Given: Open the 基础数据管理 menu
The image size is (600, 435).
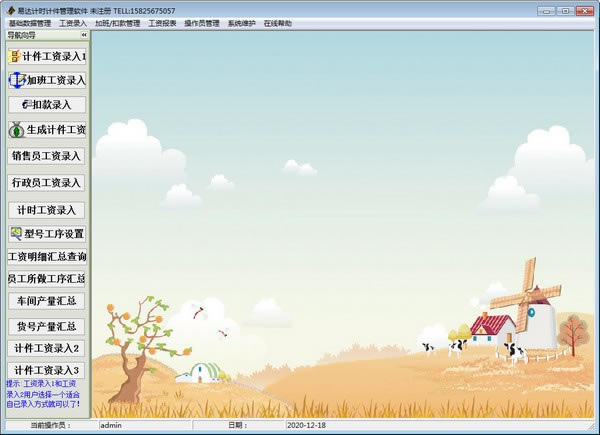Looking at the screenshot, I should point(29,22).
